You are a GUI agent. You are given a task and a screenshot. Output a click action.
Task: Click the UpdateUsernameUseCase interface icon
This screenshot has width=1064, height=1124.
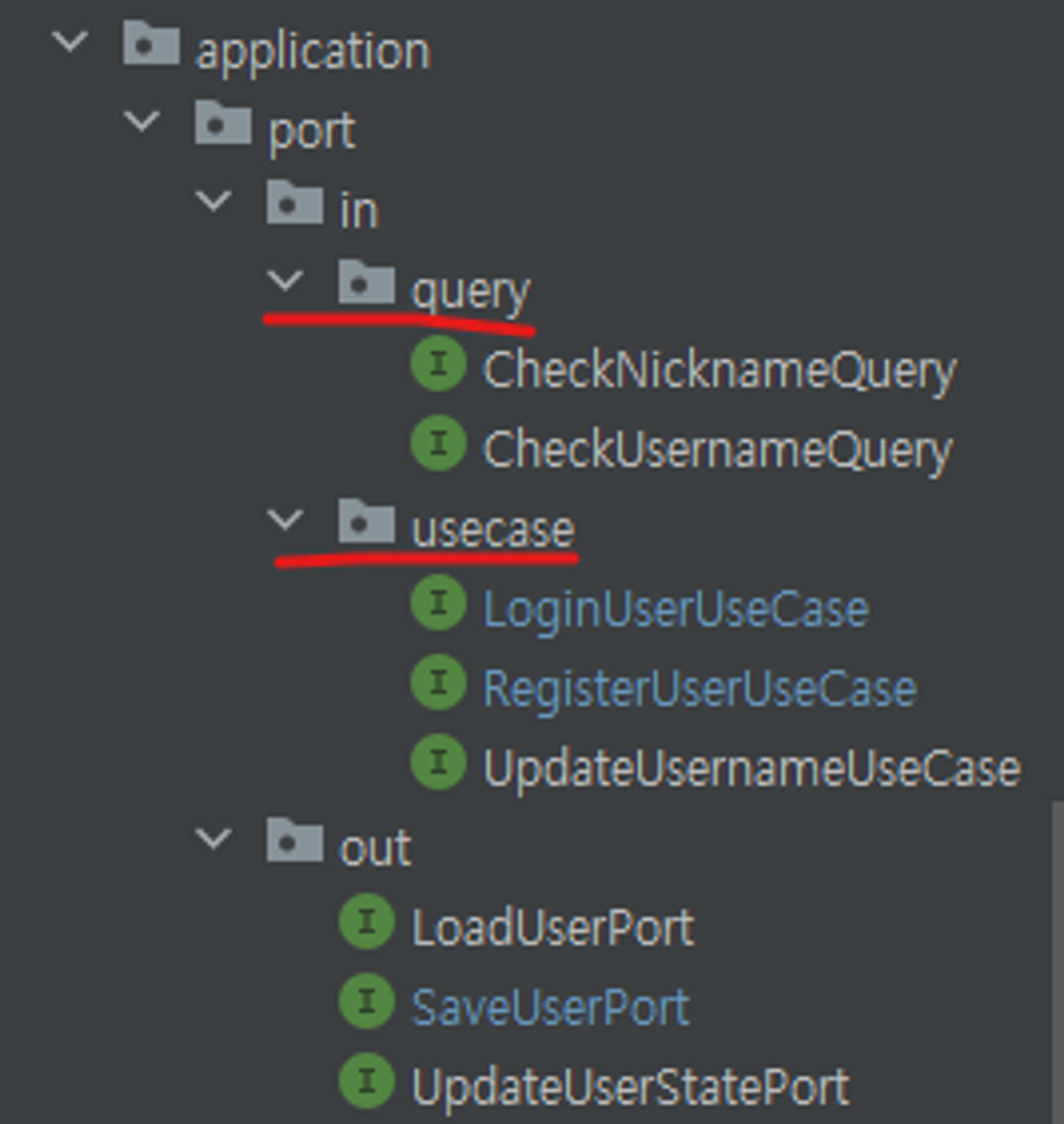(x=438, y=762)
